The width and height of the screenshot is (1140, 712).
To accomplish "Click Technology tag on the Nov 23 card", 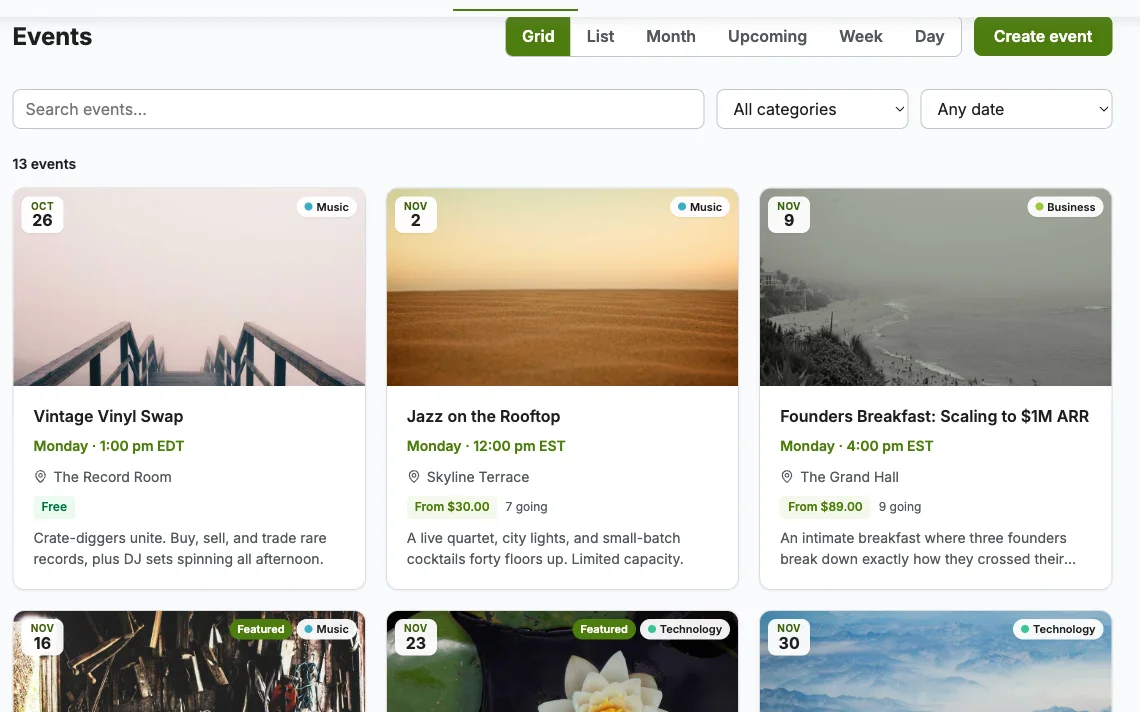I will tap(684, 629).
